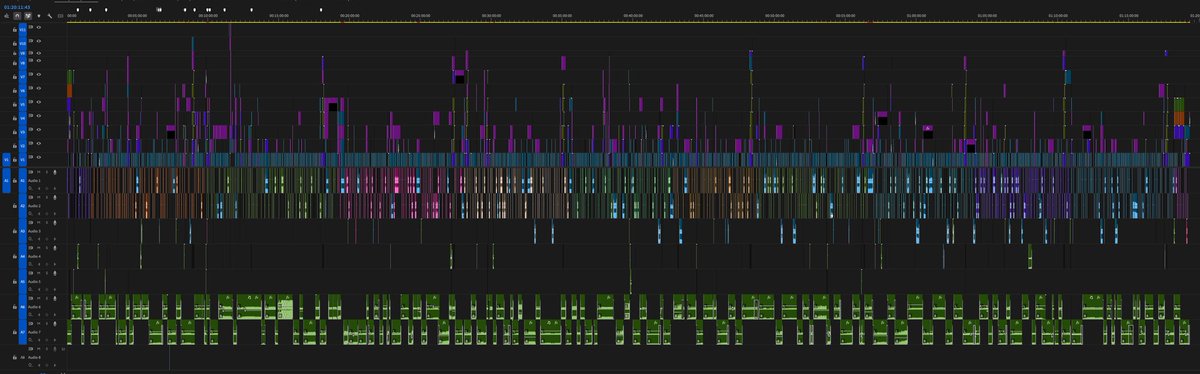Click ruler at 00:20:00:00

click(351, 16)
